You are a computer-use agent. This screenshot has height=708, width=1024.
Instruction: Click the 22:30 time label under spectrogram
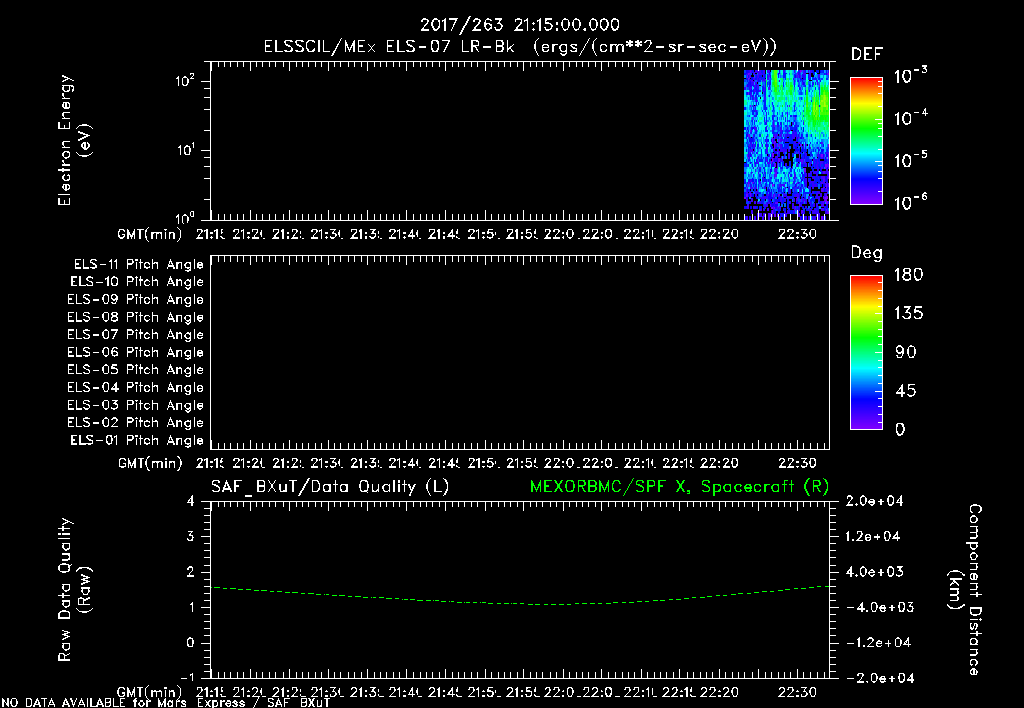click(797, 234)
